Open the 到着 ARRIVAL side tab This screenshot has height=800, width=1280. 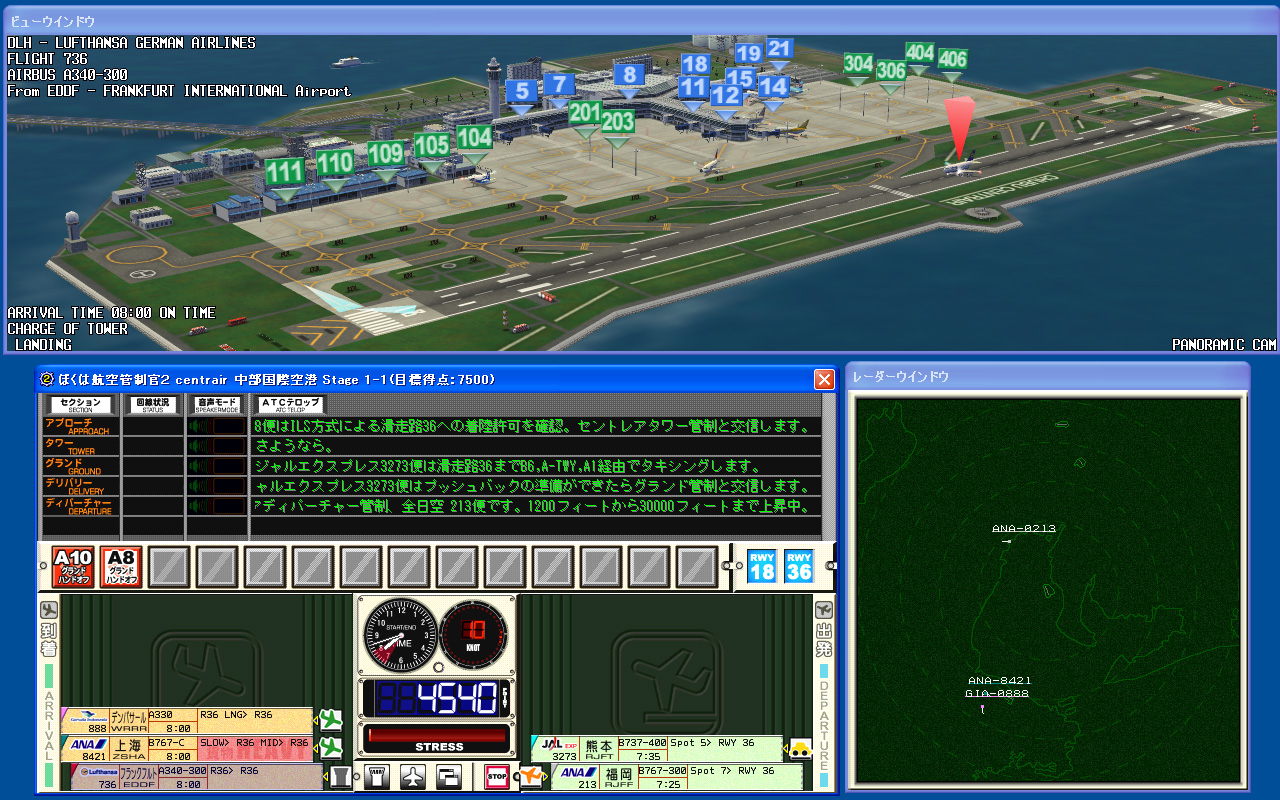pos(48,693)
